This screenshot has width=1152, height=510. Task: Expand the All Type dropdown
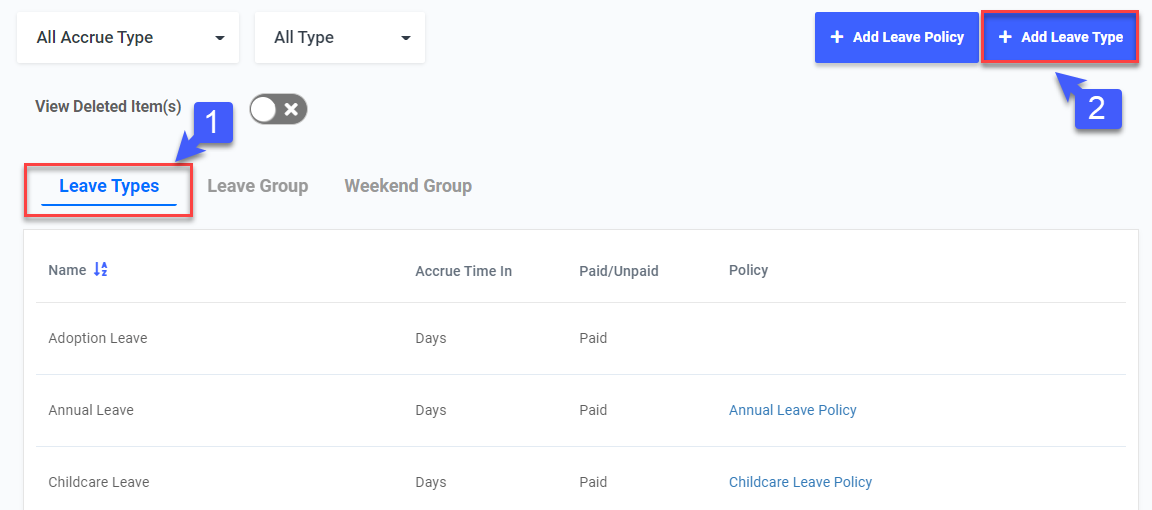pyautogui.click(x=340, y=38)
